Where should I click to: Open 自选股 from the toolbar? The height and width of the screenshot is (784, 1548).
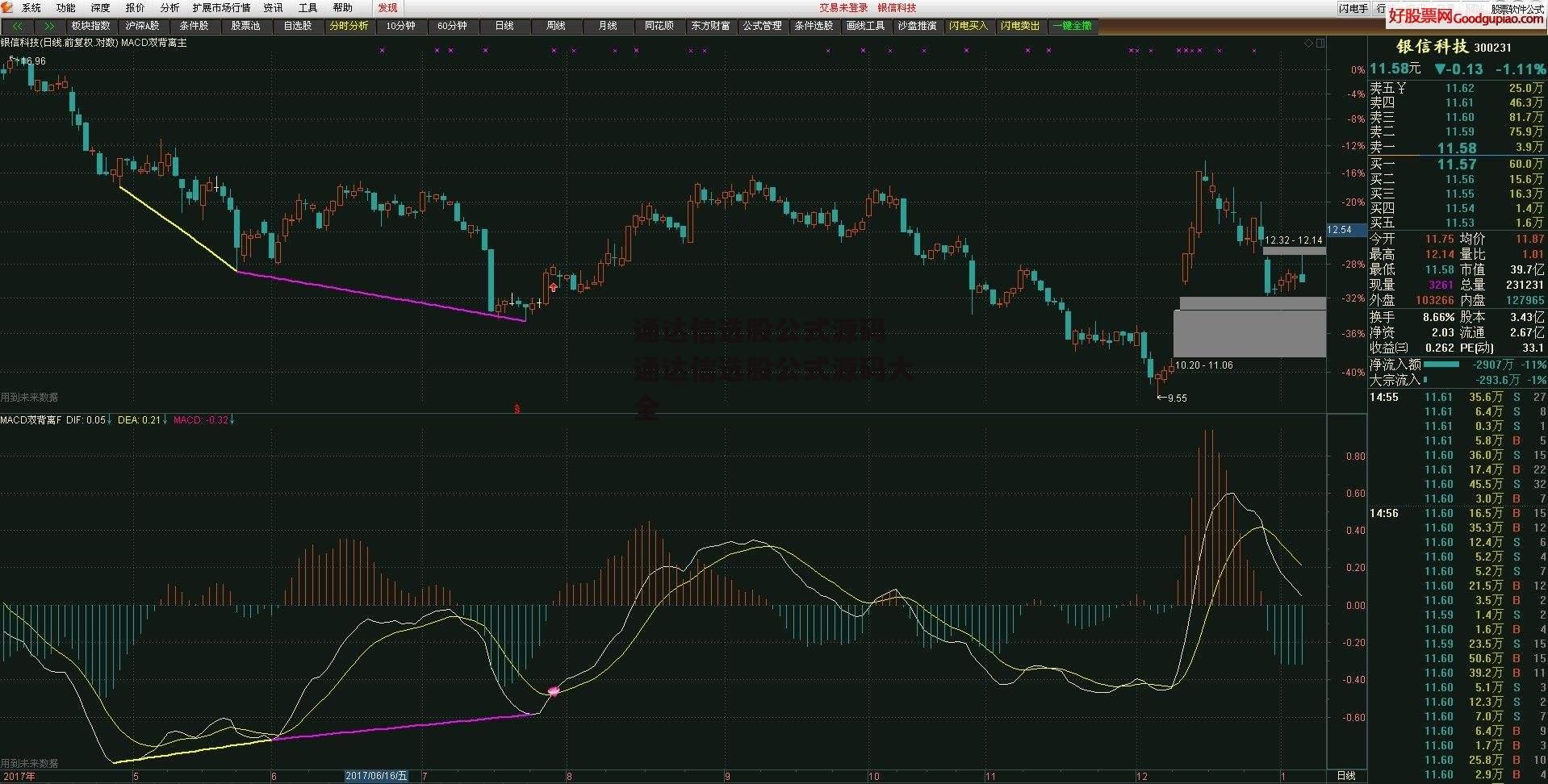click(x=297, y=26)
